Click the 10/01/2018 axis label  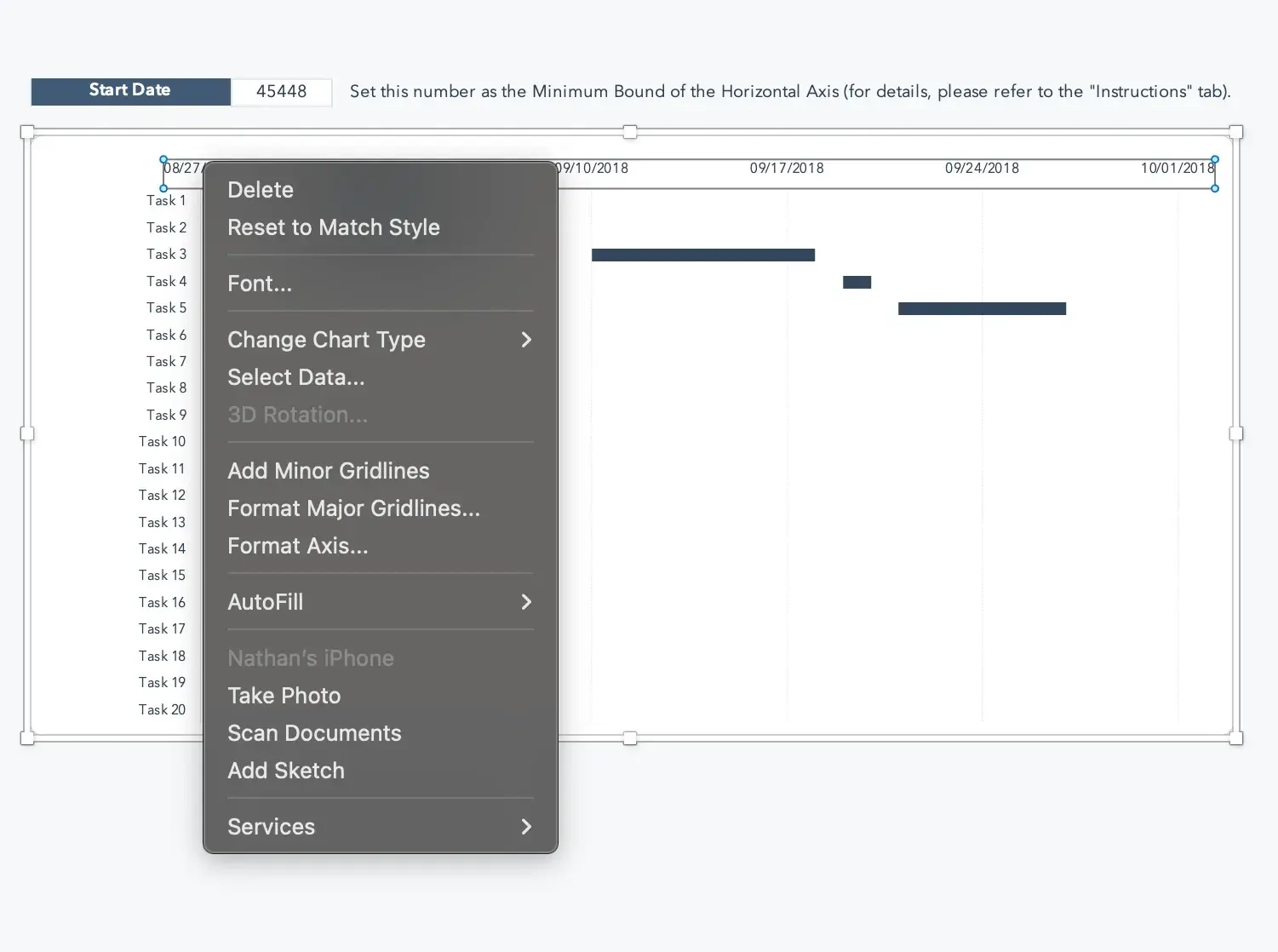pos(1177,168)
